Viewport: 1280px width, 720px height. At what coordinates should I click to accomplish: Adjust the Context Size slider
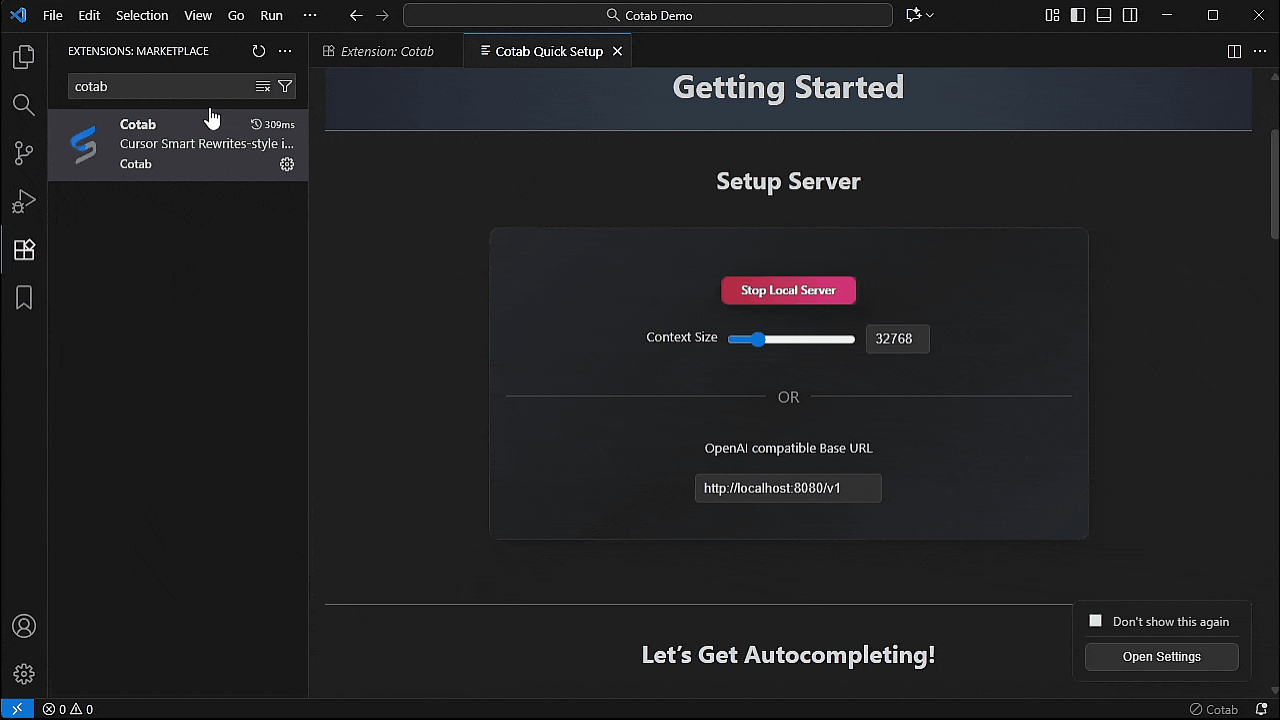(x=756, y=339)
